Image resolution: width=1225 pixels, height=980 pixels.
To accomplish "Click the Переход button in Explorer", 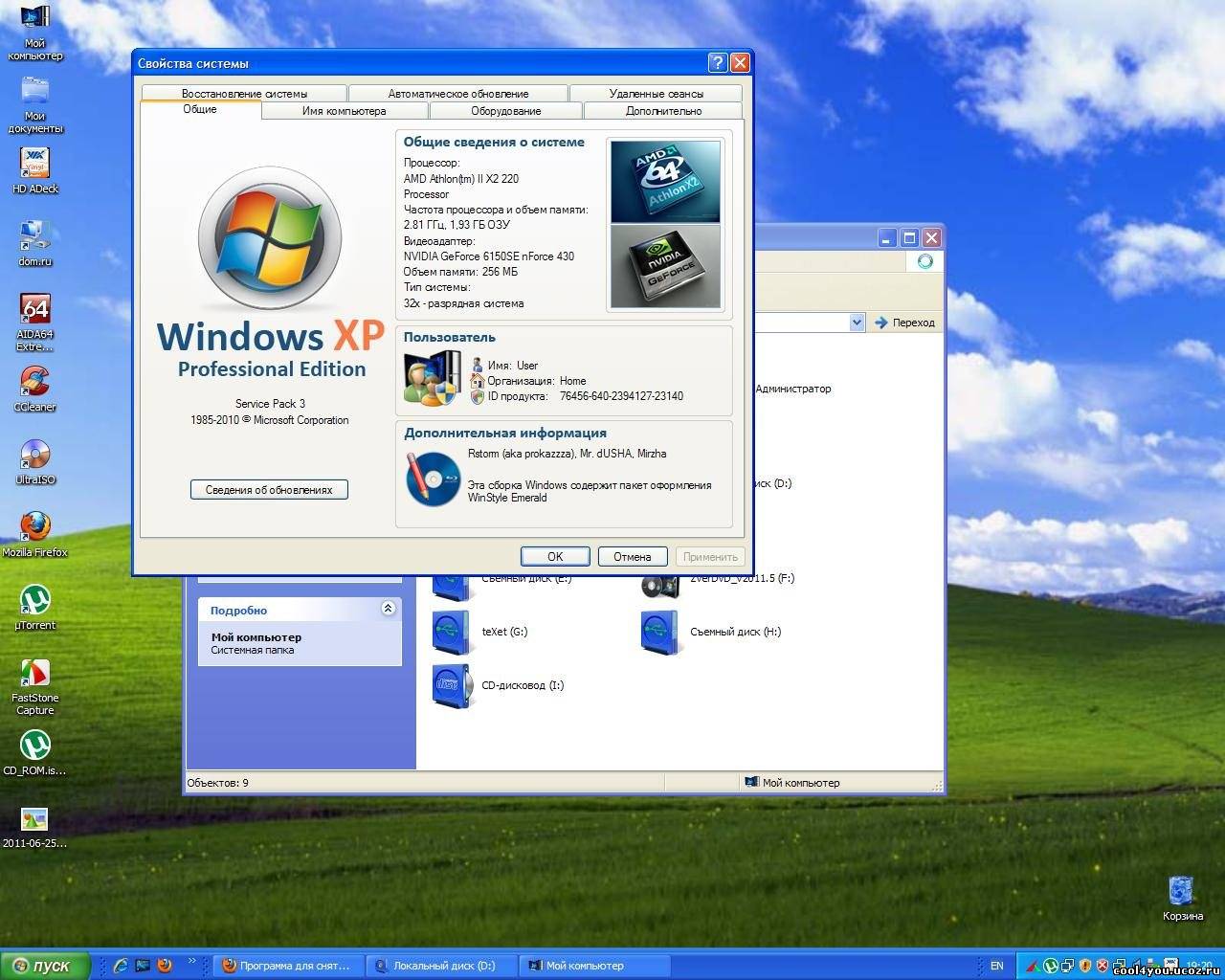I will (904, 323).
